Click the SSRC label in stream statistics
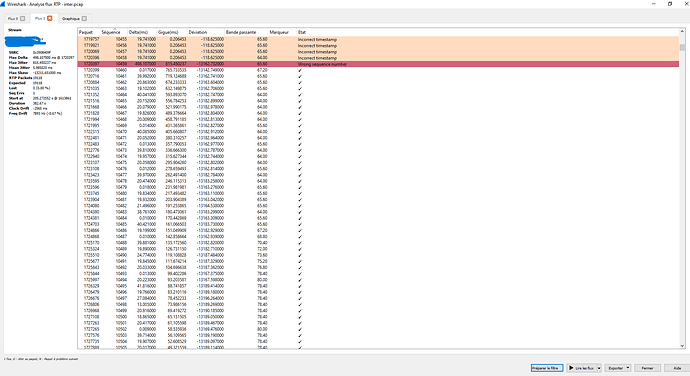This screenshot has width=690, height=376. 13,52
